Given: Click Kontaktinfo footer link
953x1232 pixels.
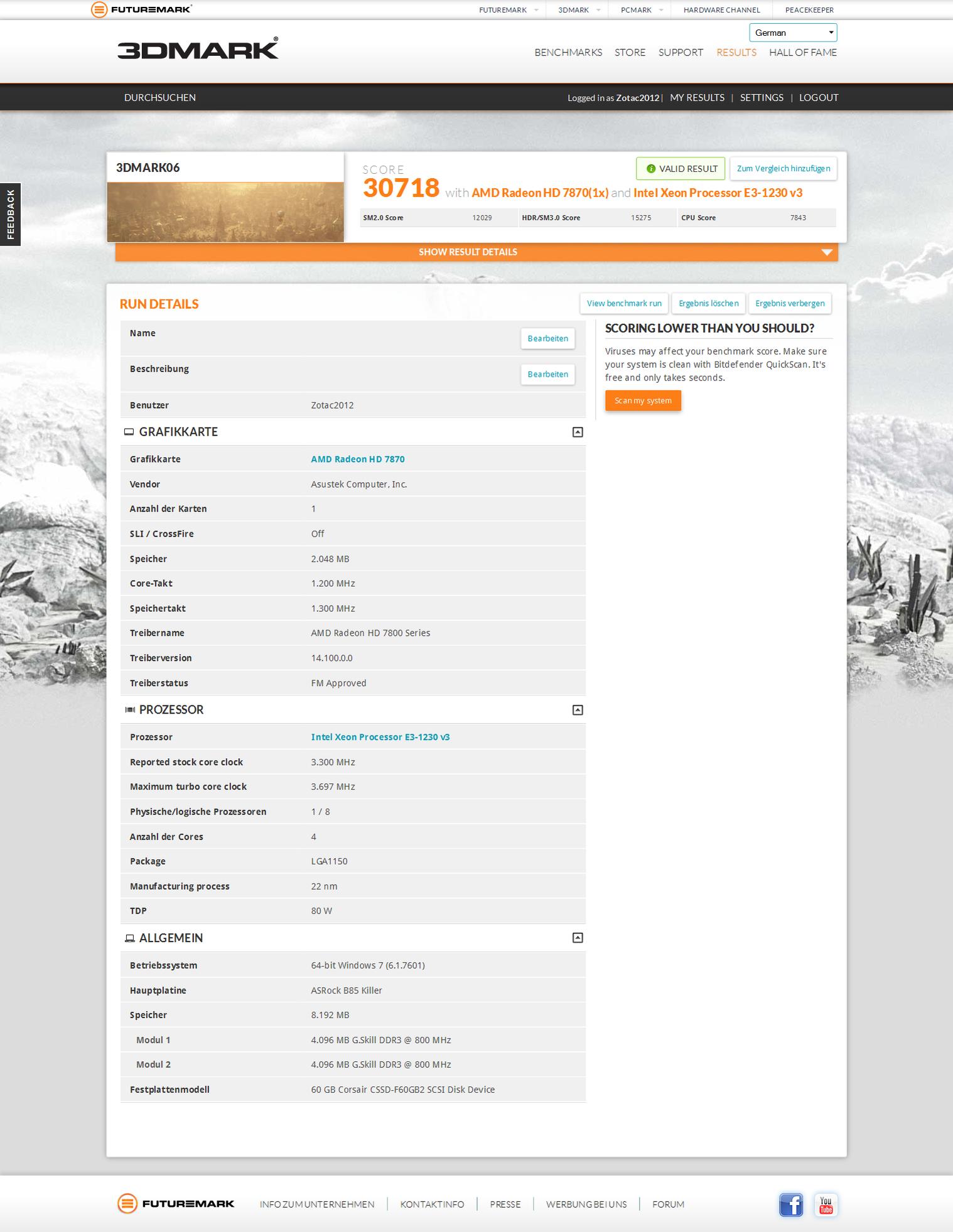Looking at the screenshot, I should click(x=432, y=1204).
